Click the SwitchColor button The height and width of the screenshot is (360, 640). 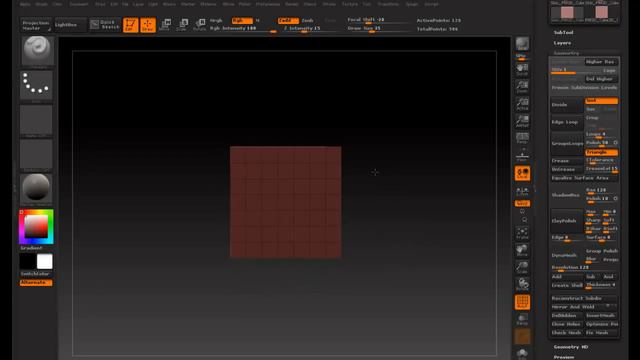36,273
